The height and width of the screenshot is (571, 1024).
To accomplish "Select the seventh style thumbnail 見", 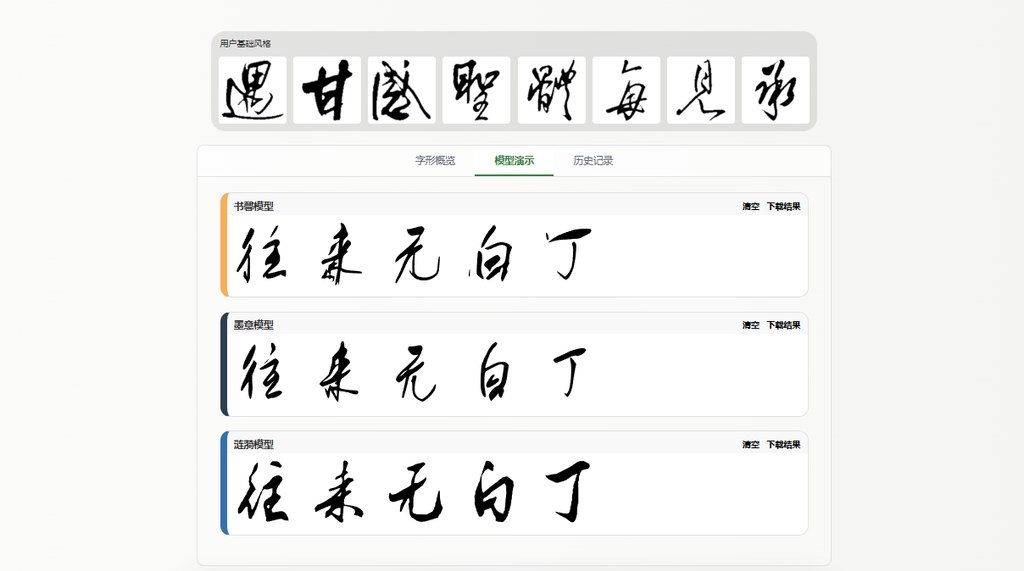I will point(701,90).
